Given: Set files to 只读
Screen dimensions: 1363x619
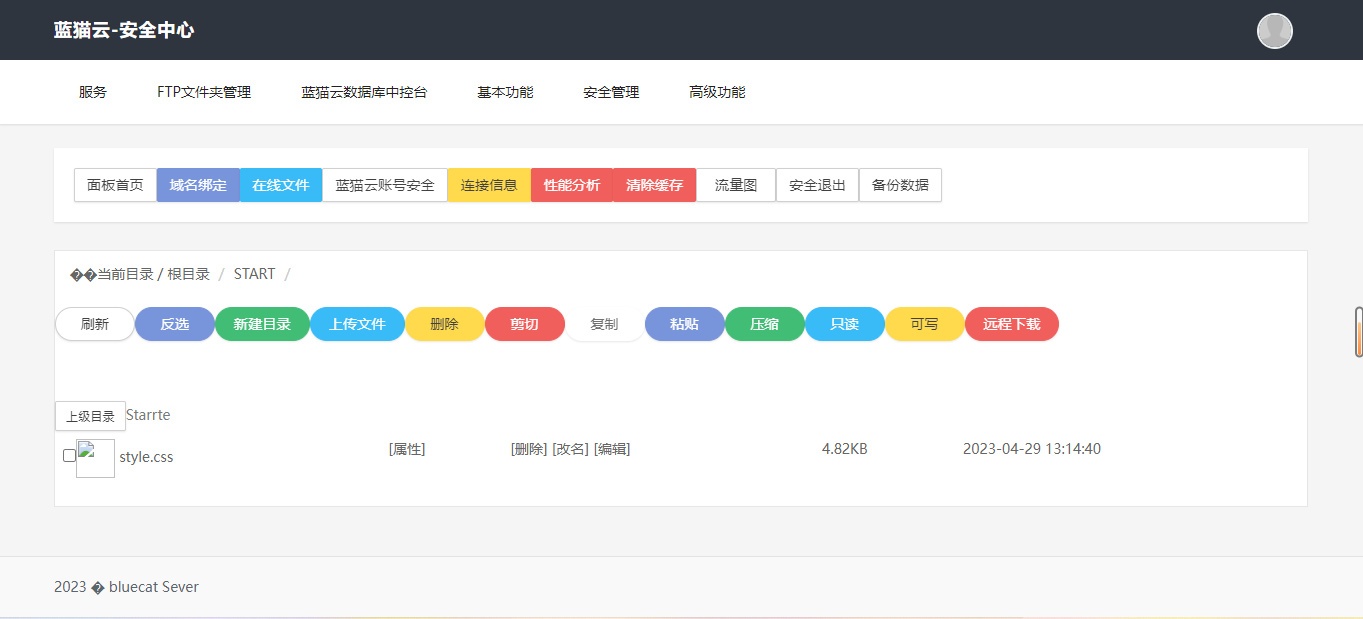Looking at the screenshot, I should (845, 324).
